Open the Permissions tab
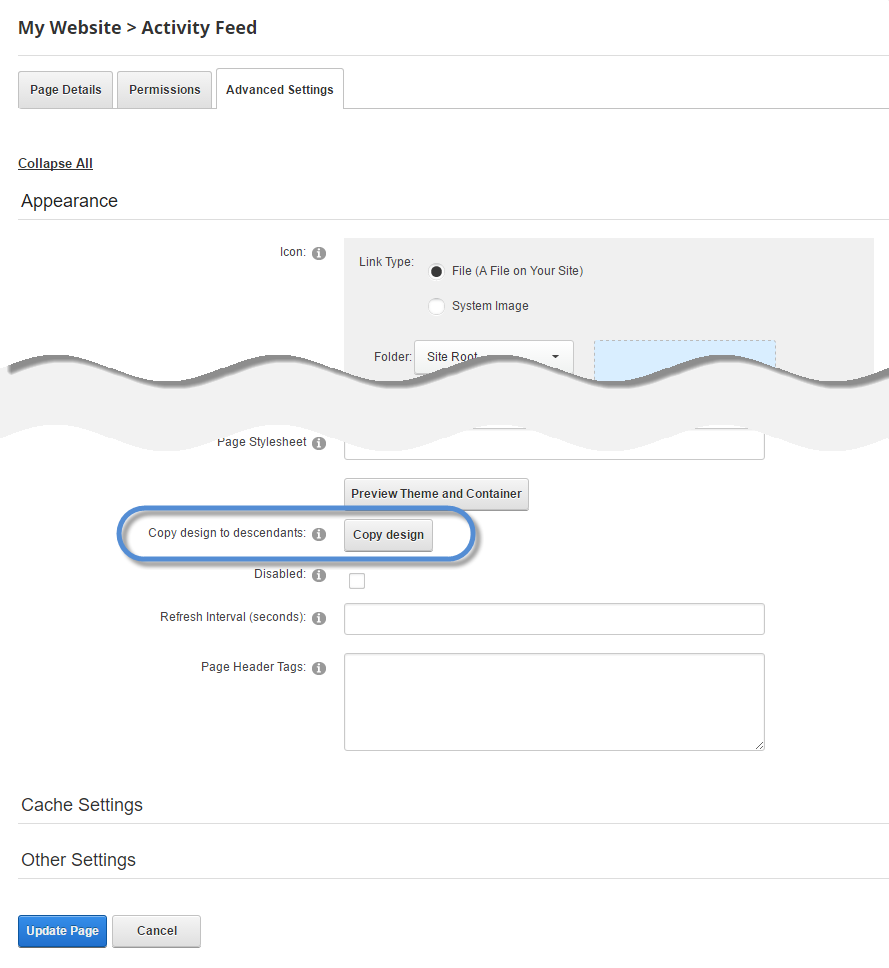Viewport: 889px width, 968px height. (x=165, y=90)
